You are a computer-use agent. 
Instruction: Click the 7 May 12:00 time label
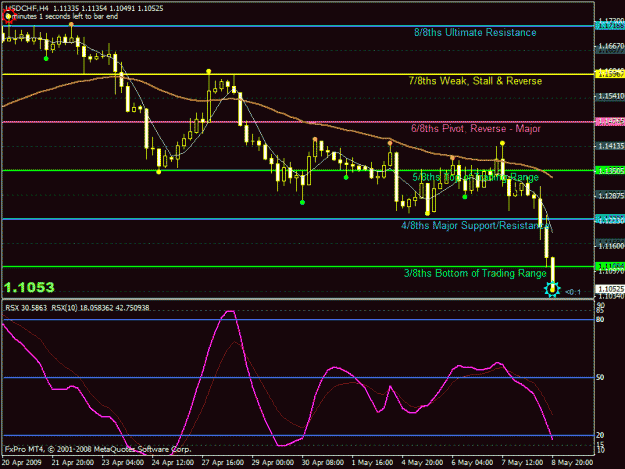pos(523,463)
